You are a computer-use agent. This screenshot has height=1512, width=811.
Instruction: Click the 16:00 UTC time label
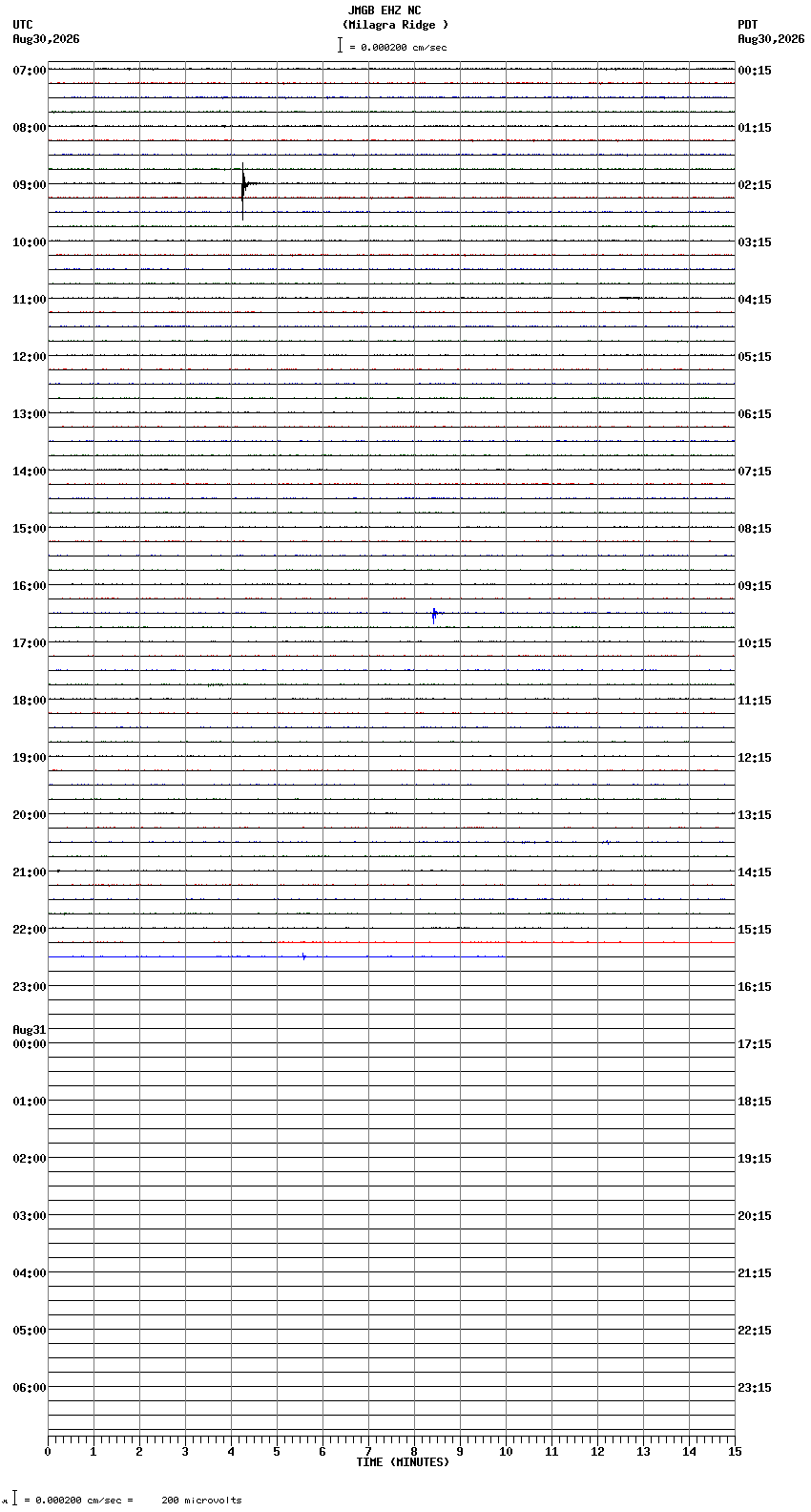[x=30, y=586]
